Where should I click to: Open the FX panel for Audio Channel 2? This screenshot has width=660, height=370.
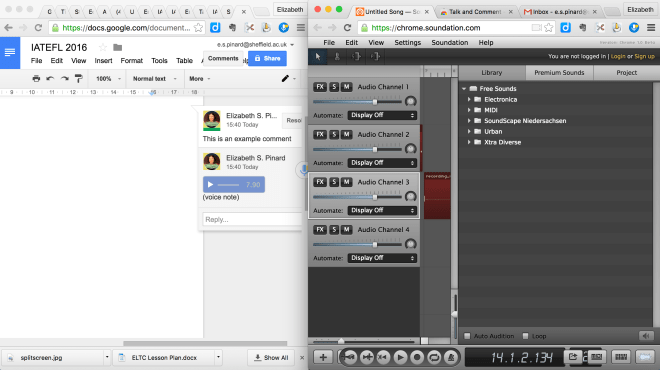coord(320,134)
